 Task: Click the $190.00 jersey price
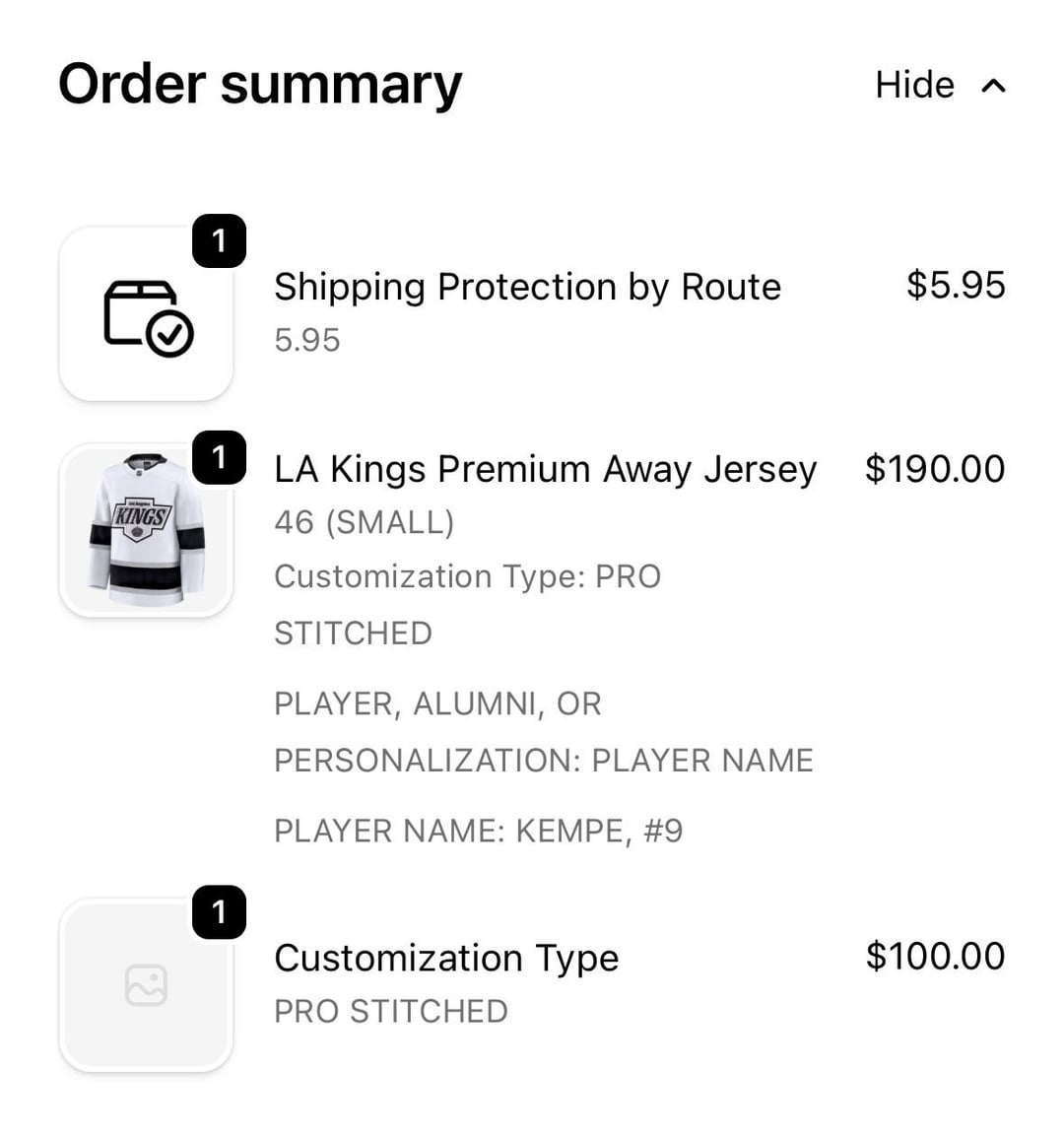(935, 469)
